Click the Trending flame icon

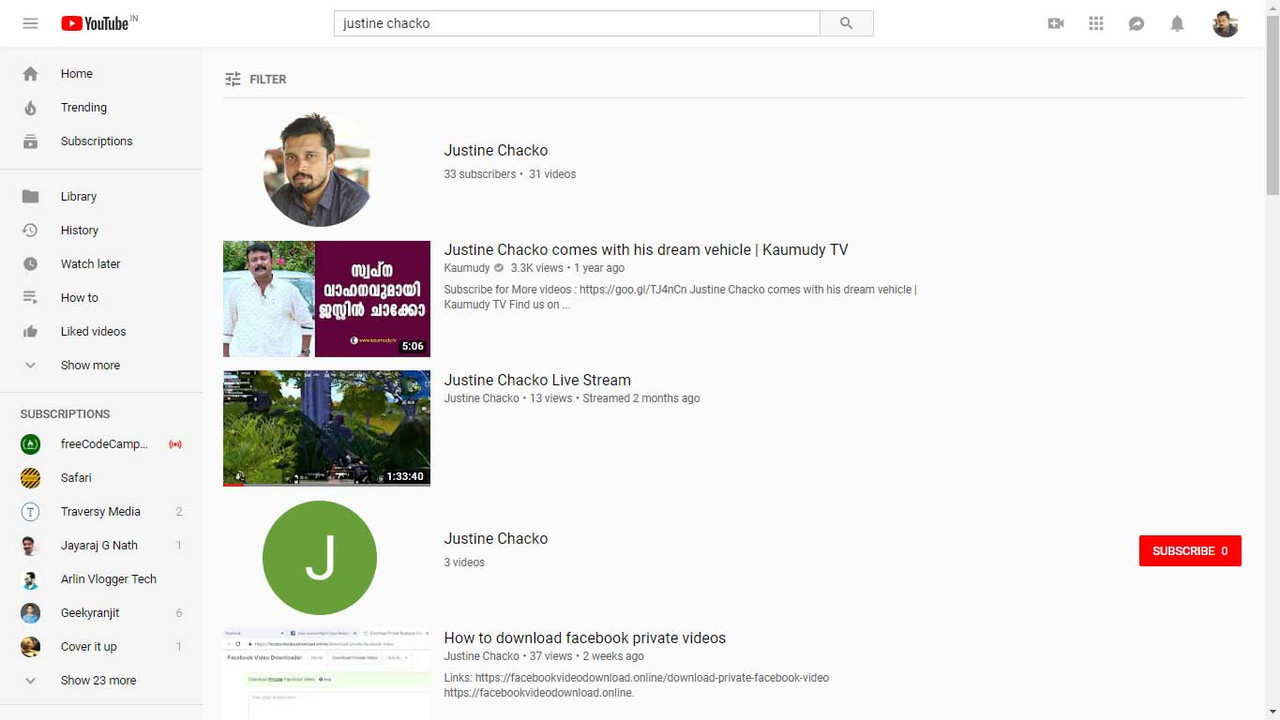(30, 107)
